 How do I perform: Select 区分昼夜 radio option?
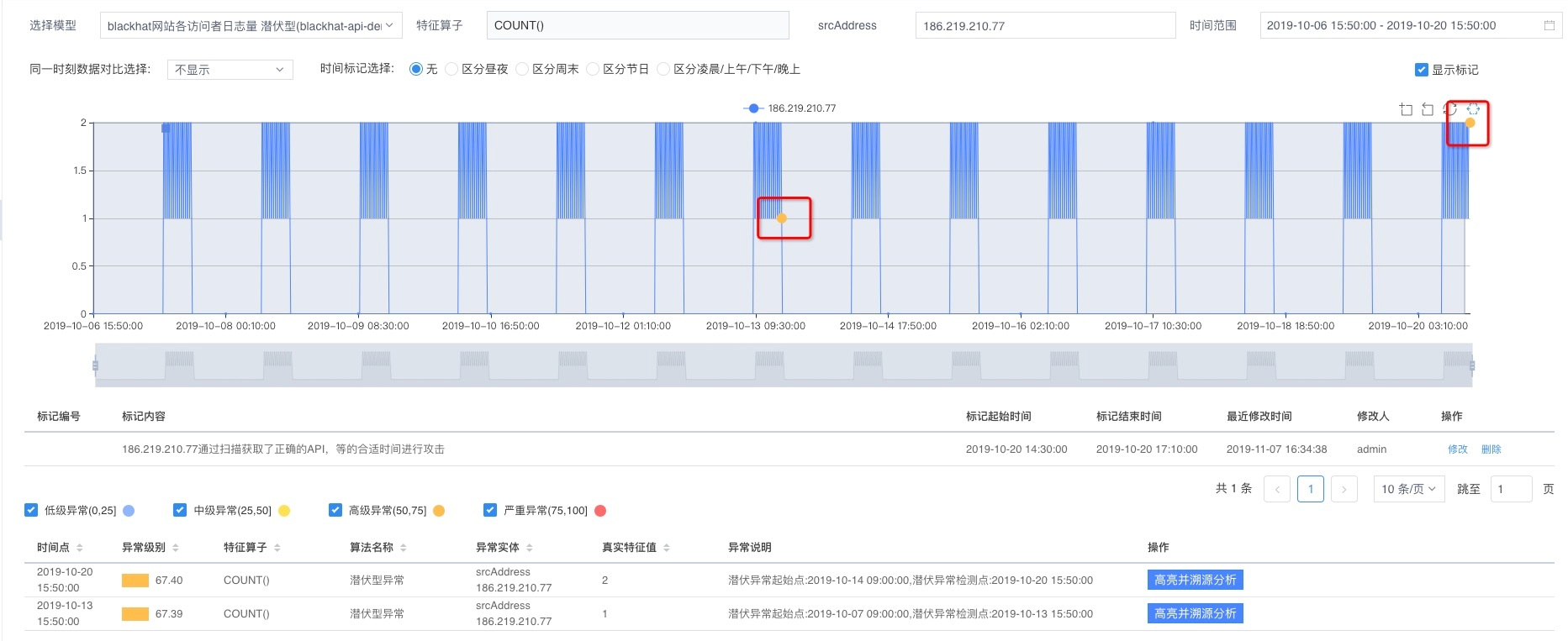click(451, 69)
